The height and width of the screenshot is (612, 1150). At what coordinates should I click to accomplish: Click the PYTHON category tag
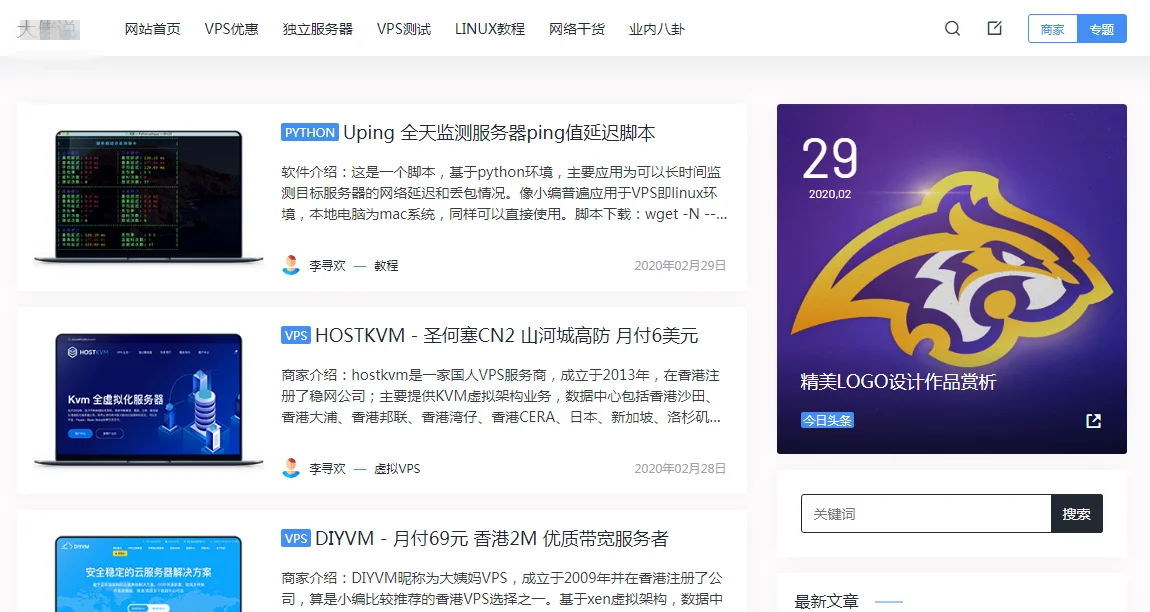[310, 132]
